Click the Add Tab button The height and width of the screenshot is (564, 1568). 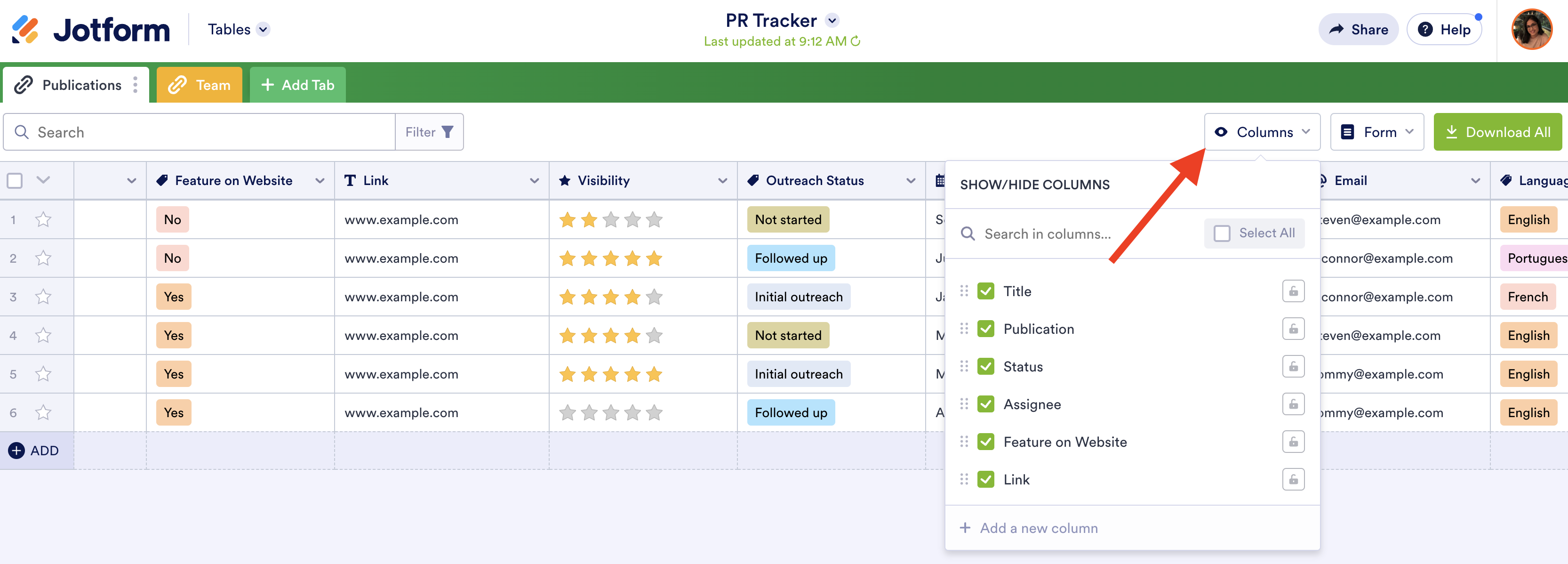pyautogui.click(x=298, y=85)
